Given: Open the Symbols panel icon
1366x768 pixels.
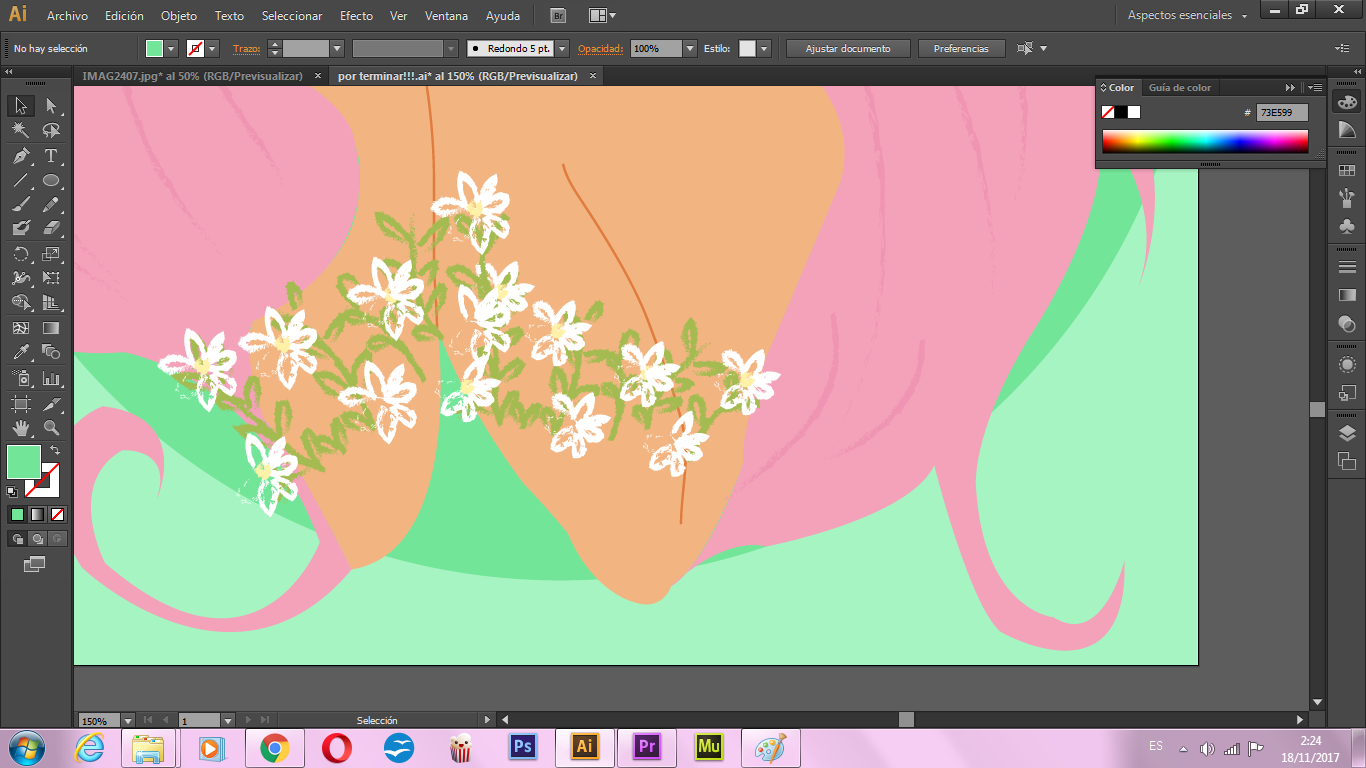Looking at the screenshot, I should click(1347, 226).
